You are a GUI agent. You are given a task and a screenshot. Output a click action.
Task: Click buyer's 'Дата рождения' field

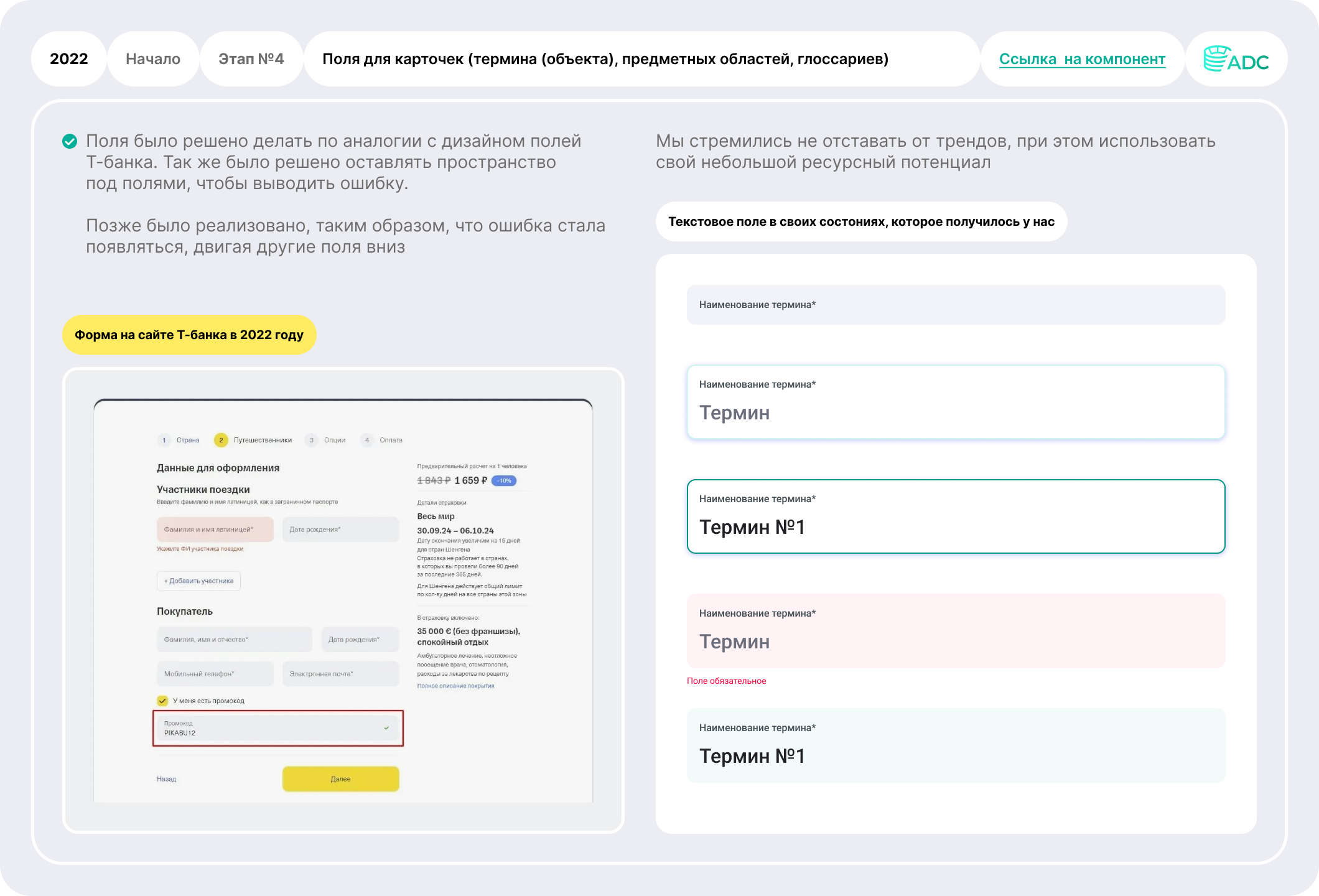point(360,640)
